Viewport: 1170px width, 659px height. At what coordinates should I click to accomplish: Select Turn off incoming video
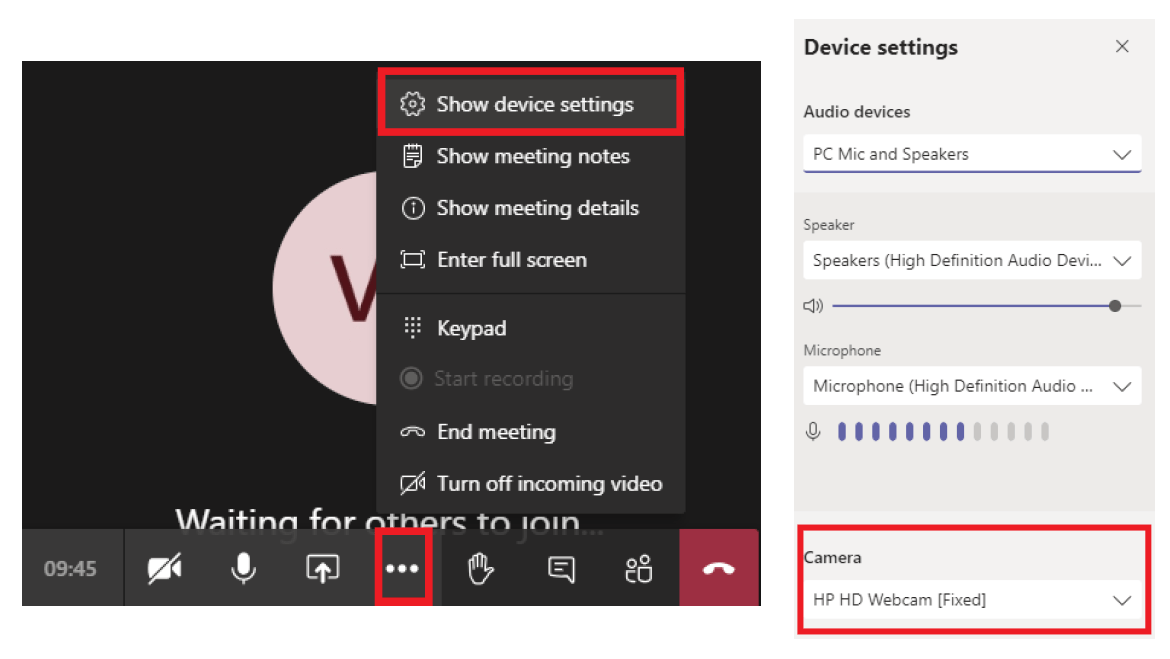(x=531, y=484)
